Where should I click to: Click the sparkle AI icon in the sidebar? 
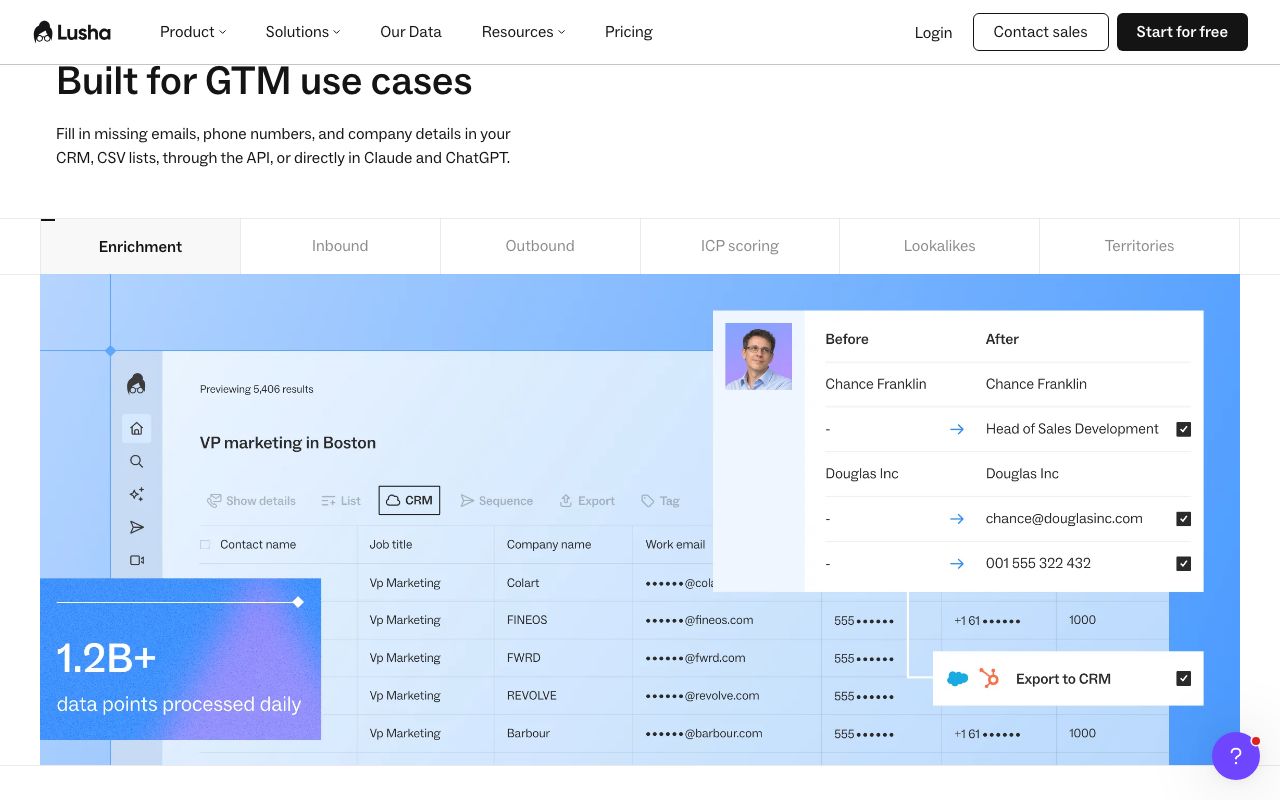coord(137,494)
